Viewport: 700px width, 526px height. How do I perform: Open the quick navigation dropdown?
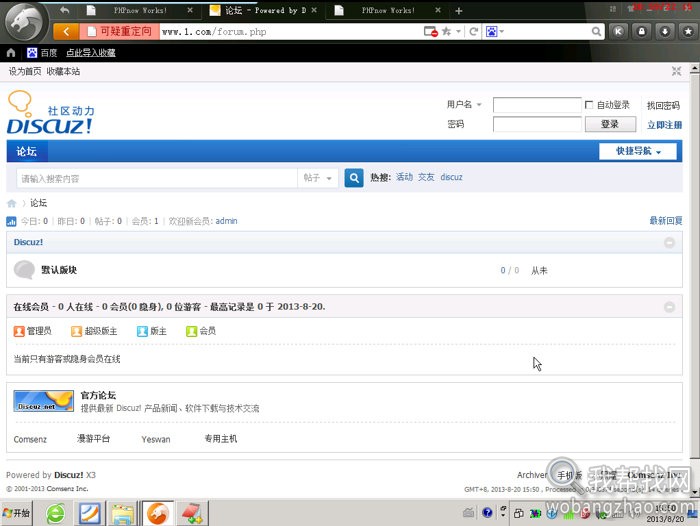pyautogui.click(x=638, y=151)
